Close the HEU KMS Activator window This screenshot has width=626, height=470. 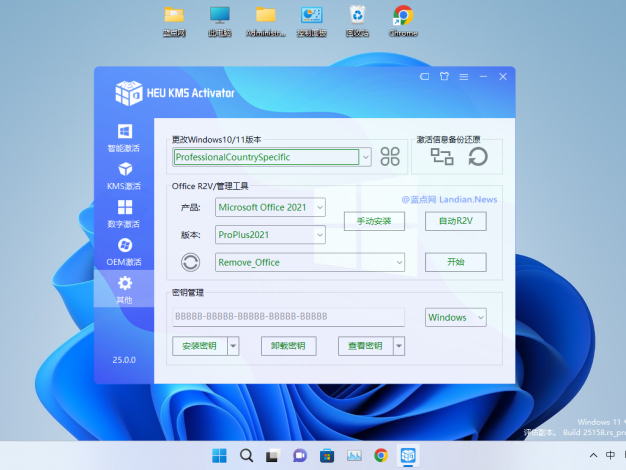coord(503,76)
